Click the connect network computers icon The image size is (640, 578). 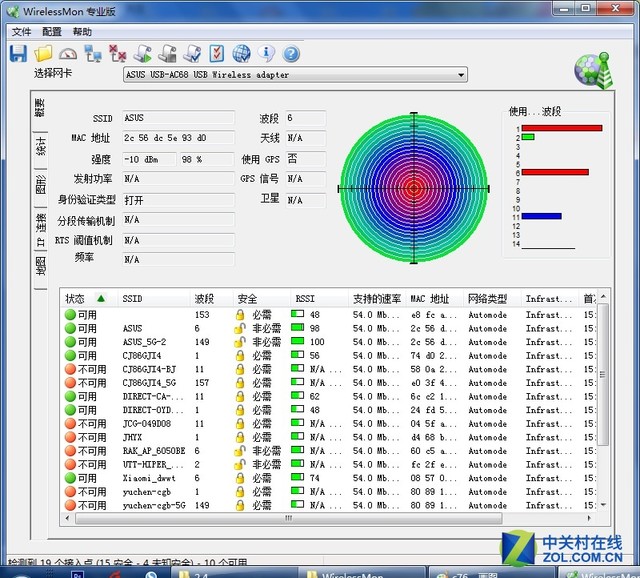[x=93, y=53]
